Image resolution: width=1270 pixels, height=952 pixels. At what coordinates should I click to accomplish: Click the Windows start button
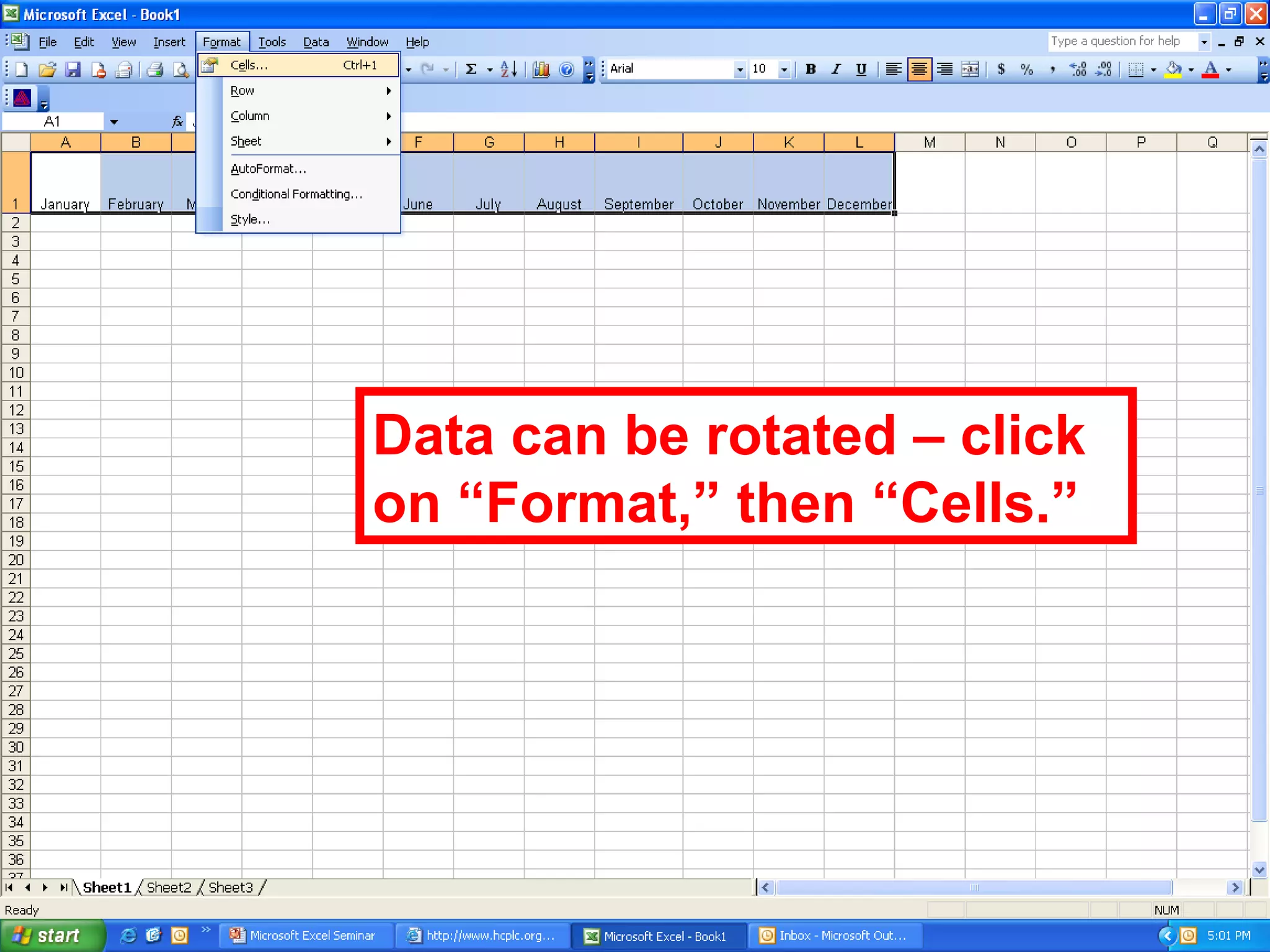(x=52, y=935)
